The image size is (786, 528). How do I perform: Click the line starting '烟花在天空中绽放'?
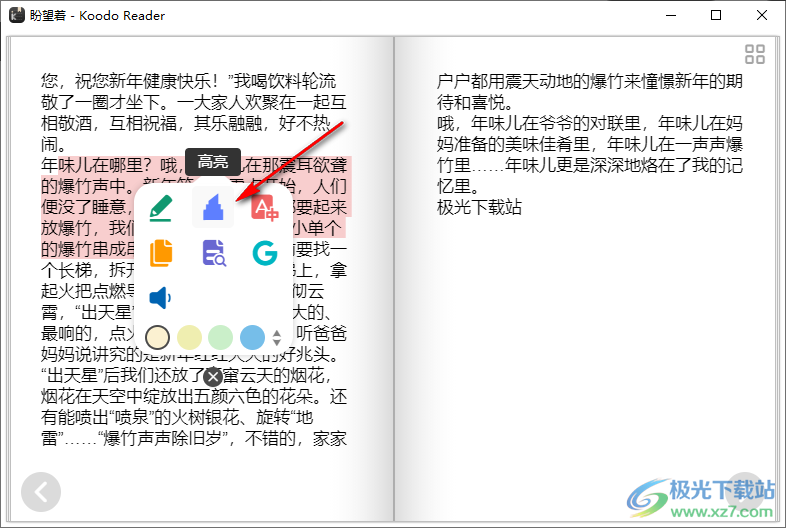pyautogui.click(x=194, y=396)
